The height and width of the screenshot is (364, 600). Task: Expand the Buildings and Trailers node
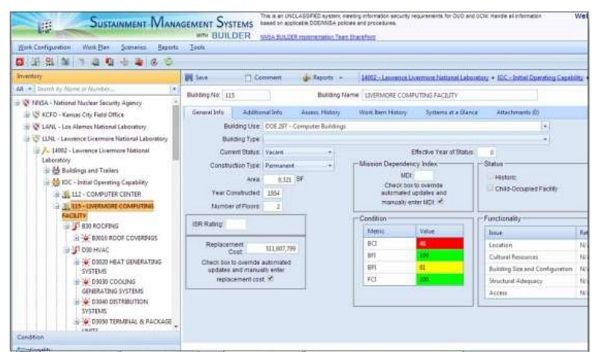pyautogui.click(x=47, y=170)
